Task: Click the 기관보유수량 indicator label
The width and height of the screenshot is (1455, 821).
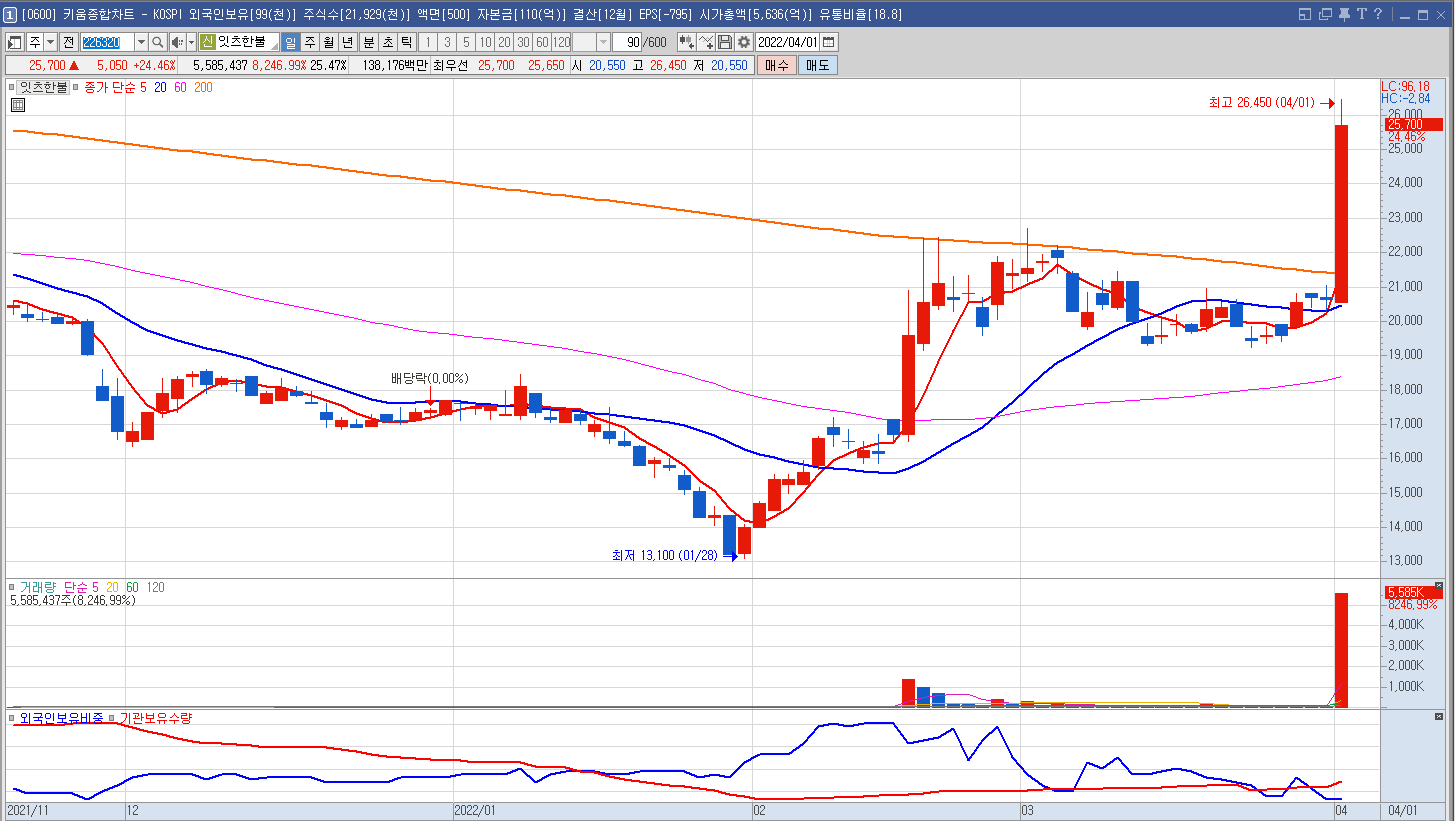Action: coord(157,717)
